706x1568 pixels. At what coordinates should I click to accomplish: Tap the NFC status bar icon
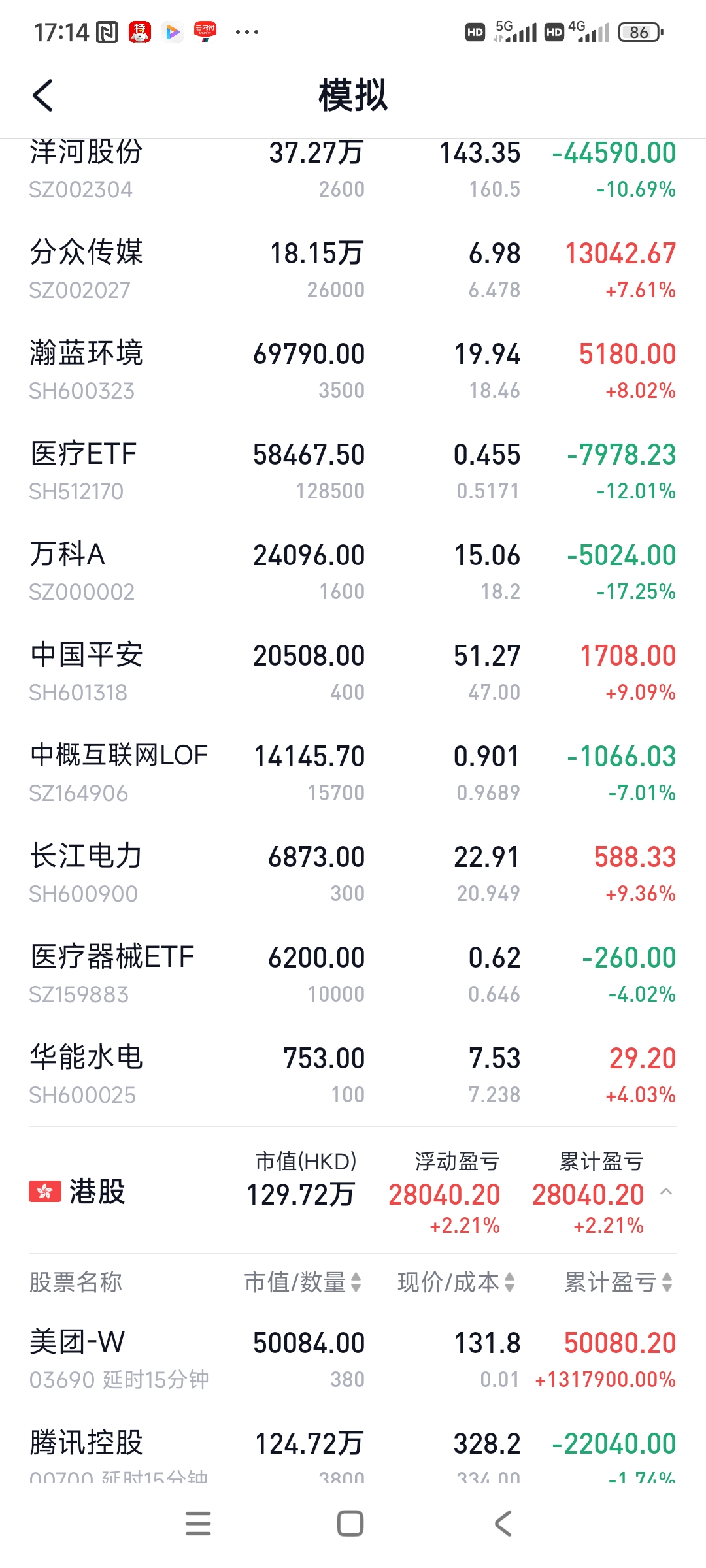(107, 32)
